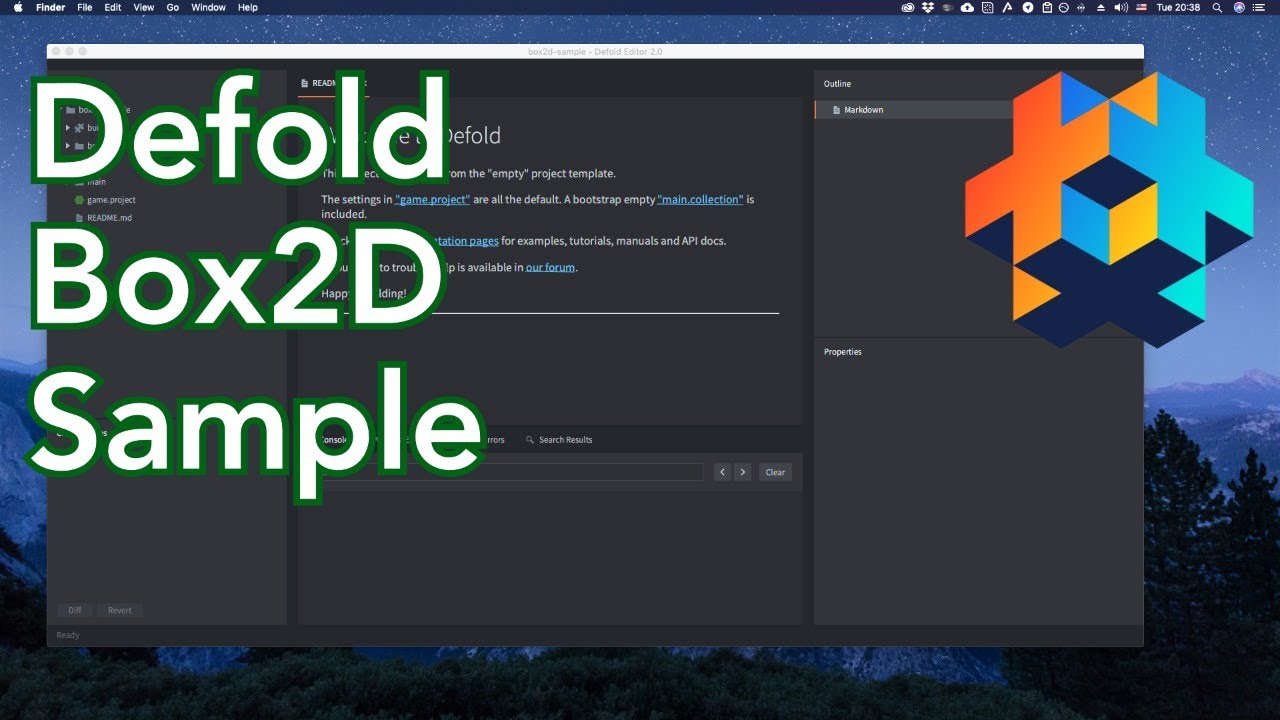This screenshot has width=1280, height=720.
Task: Open the documentation pages link
Action: [464, 241]
